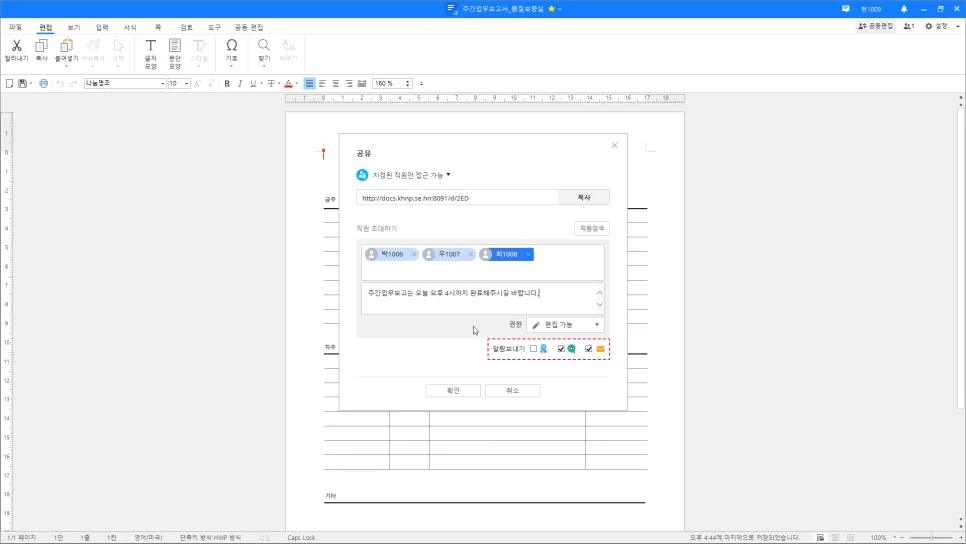Uncheck the chat message notification checkbox

561,349
